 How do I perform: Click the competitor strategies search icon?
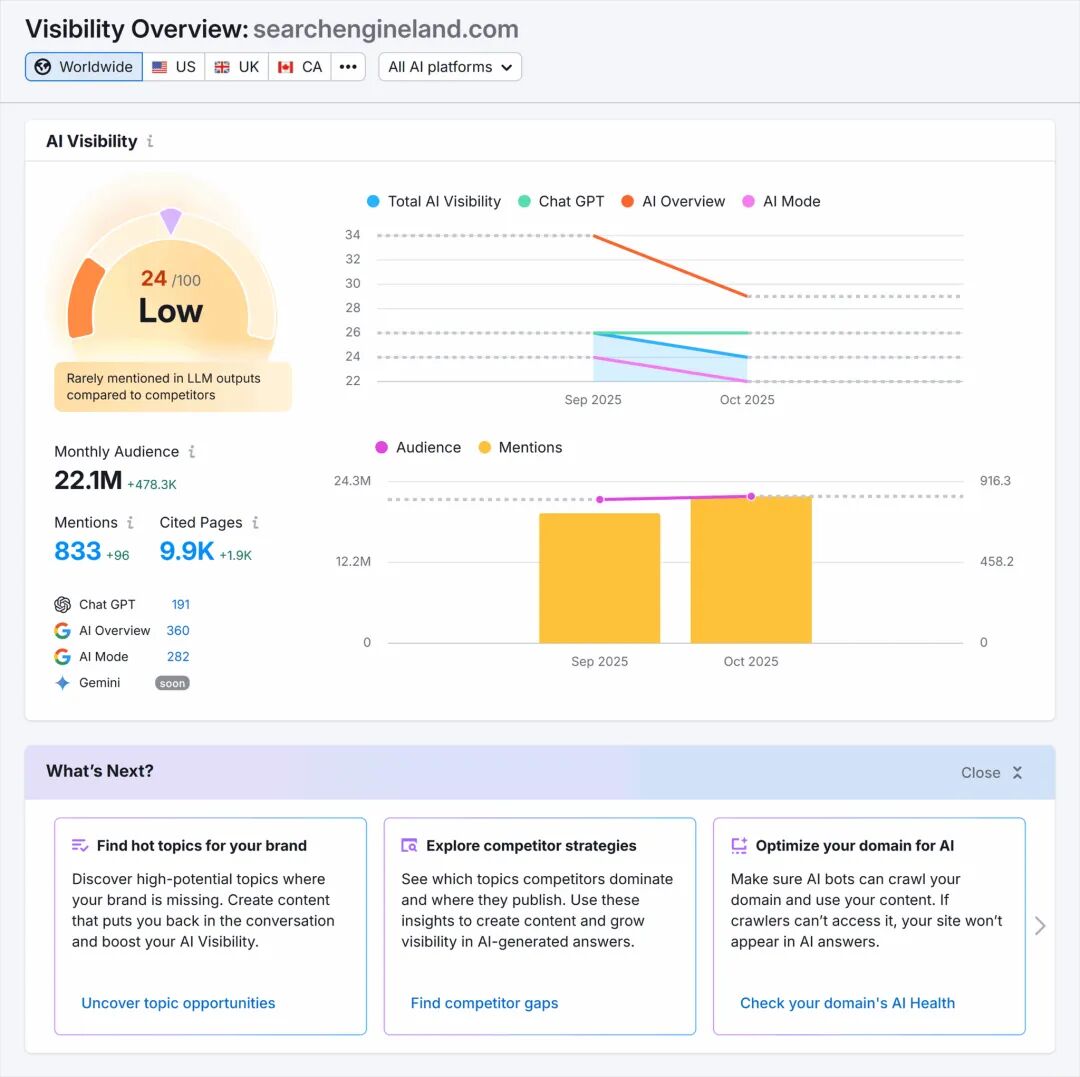click(x=410, y=845)
